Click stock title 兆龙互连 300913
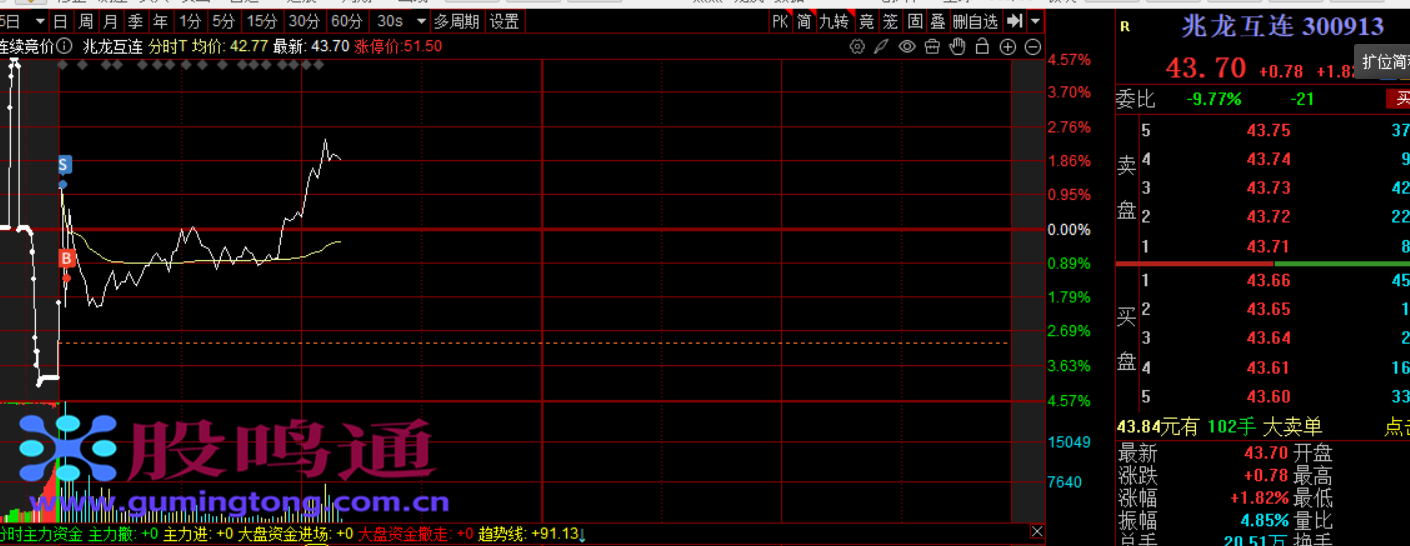Image resolution: width=1410 pixels, height=546 pixels. tap(1283, 26)
